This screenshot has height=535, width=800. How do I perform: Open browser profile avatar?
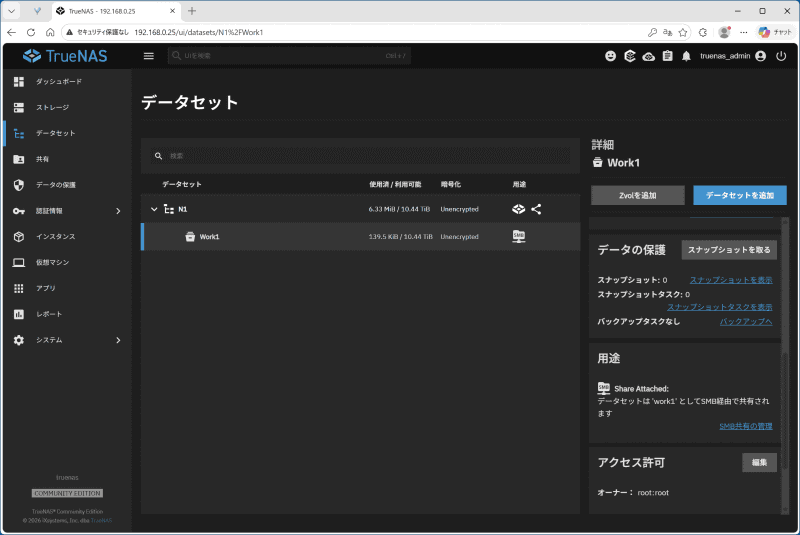[x=724, y=32]
